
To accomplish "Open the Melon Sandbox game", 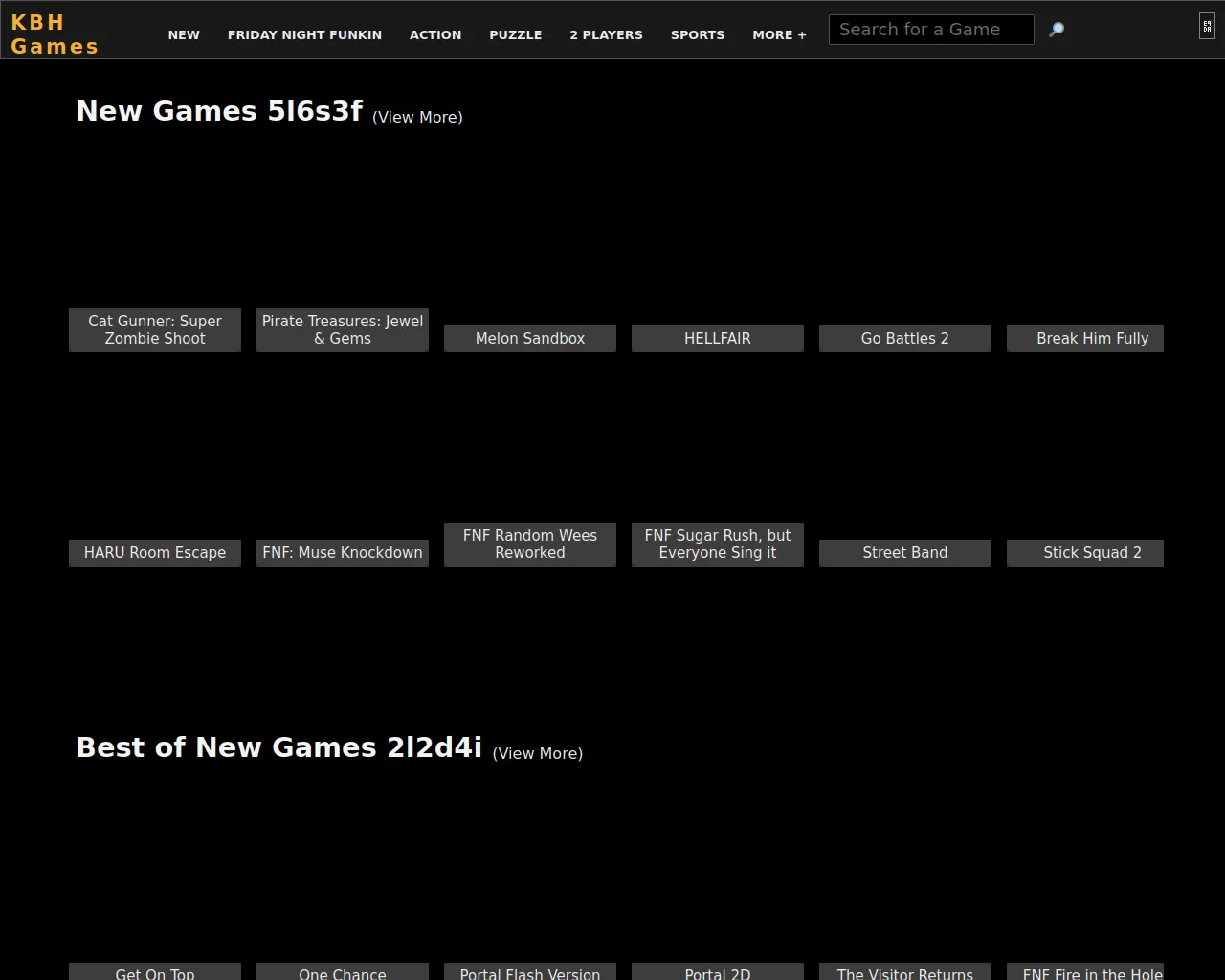I will pyautogui.click(x=530, y=338).
